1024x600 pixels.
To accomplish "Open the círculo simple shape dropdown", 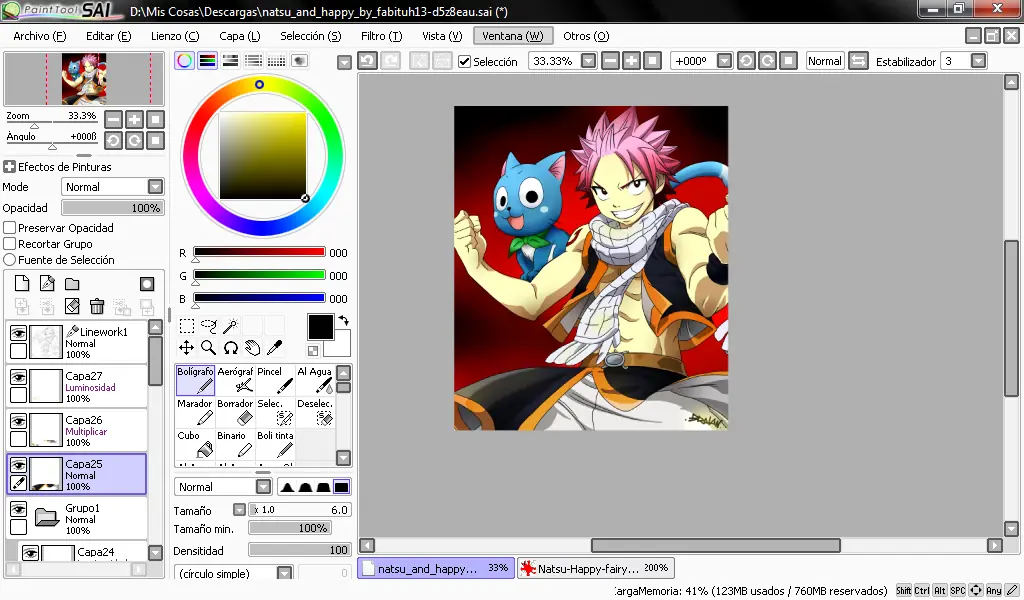I will tap(285, 573).
